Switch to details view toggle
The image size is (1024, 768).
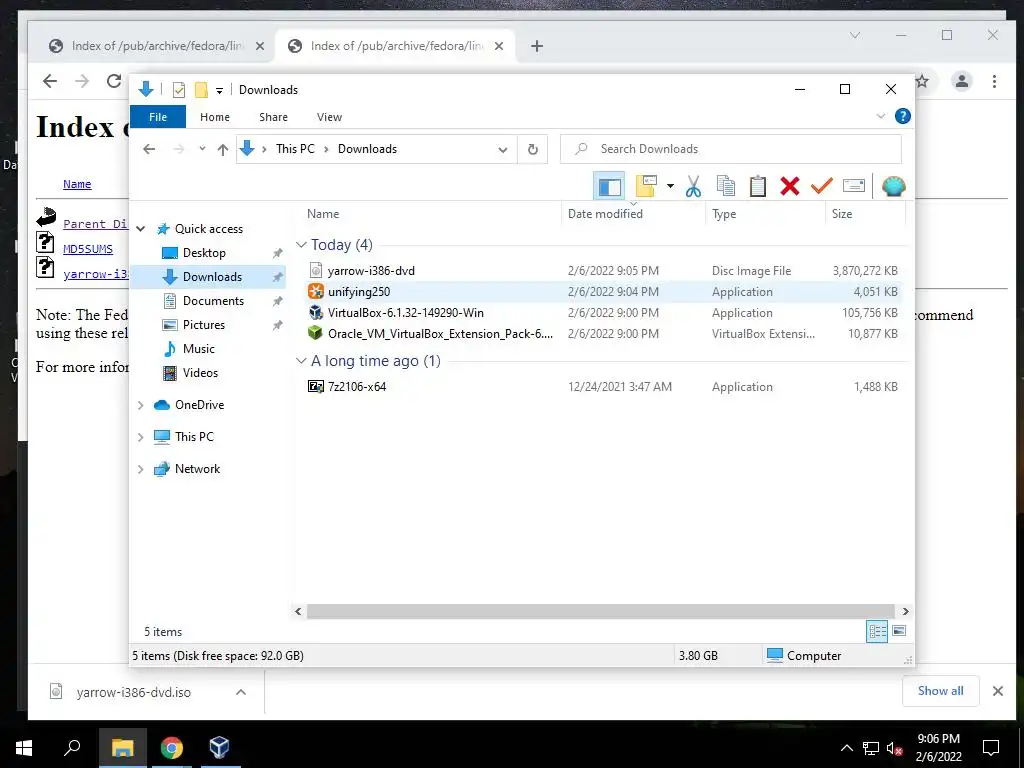[877, 631]
